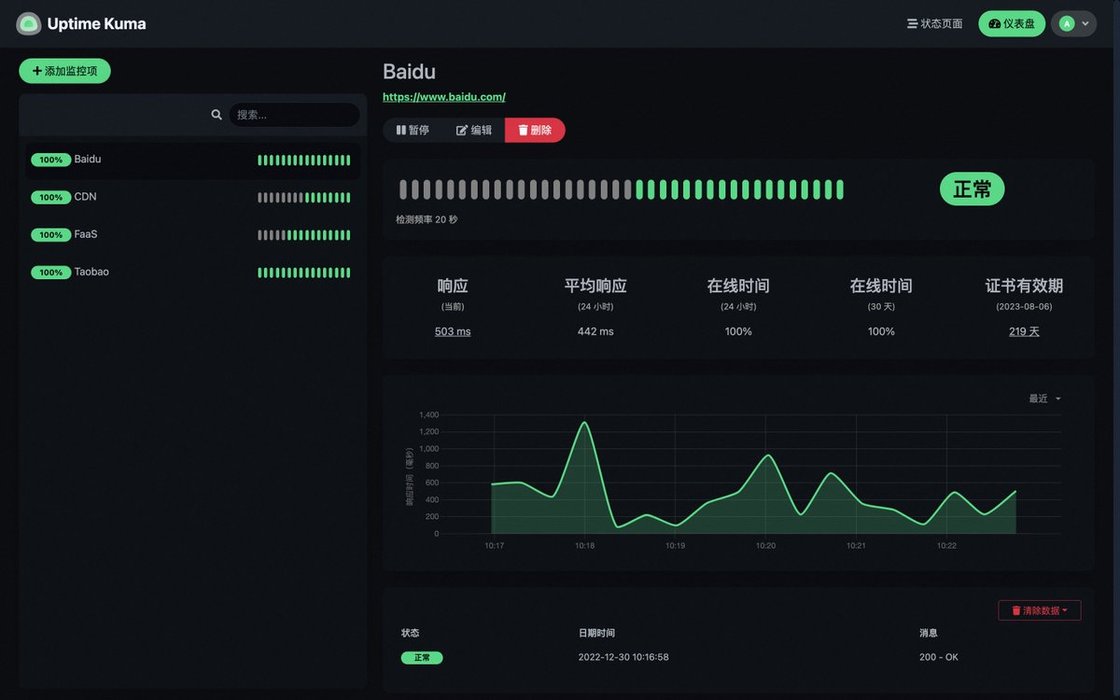Viewport: 1120px width, 700px height.
Task: Type in the 搜索 search field
Action: coord(293,115)
